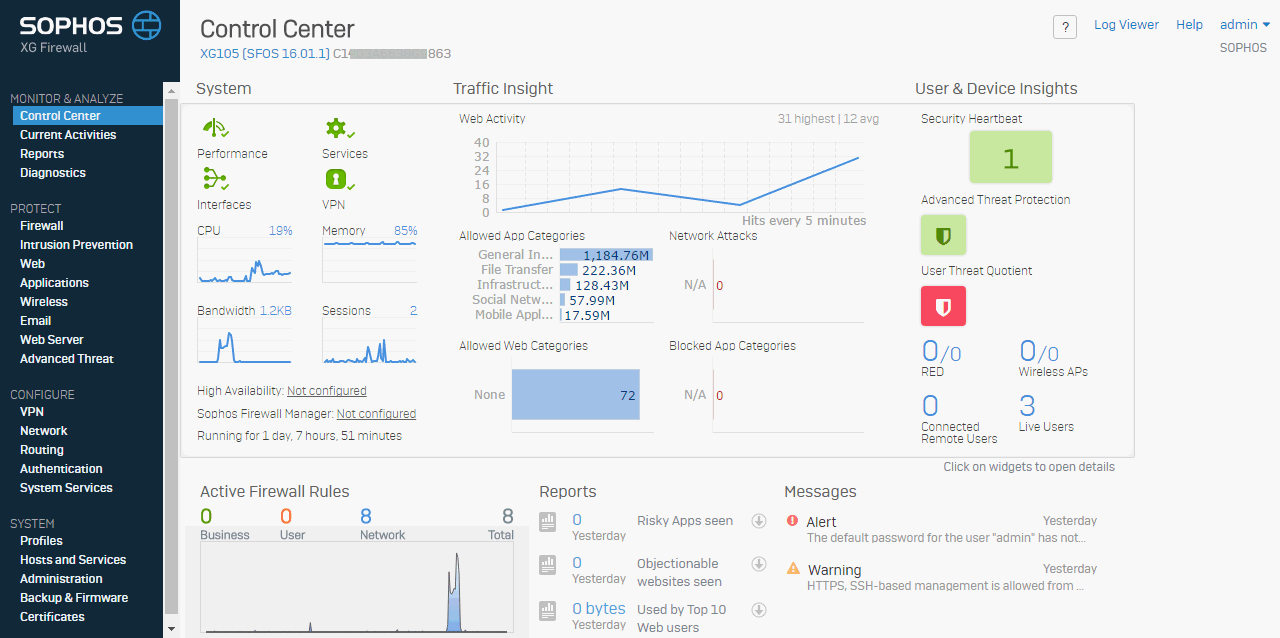Open the Sessions graph widget
This screenshot has width=1280, height=638.
[370, 341]
